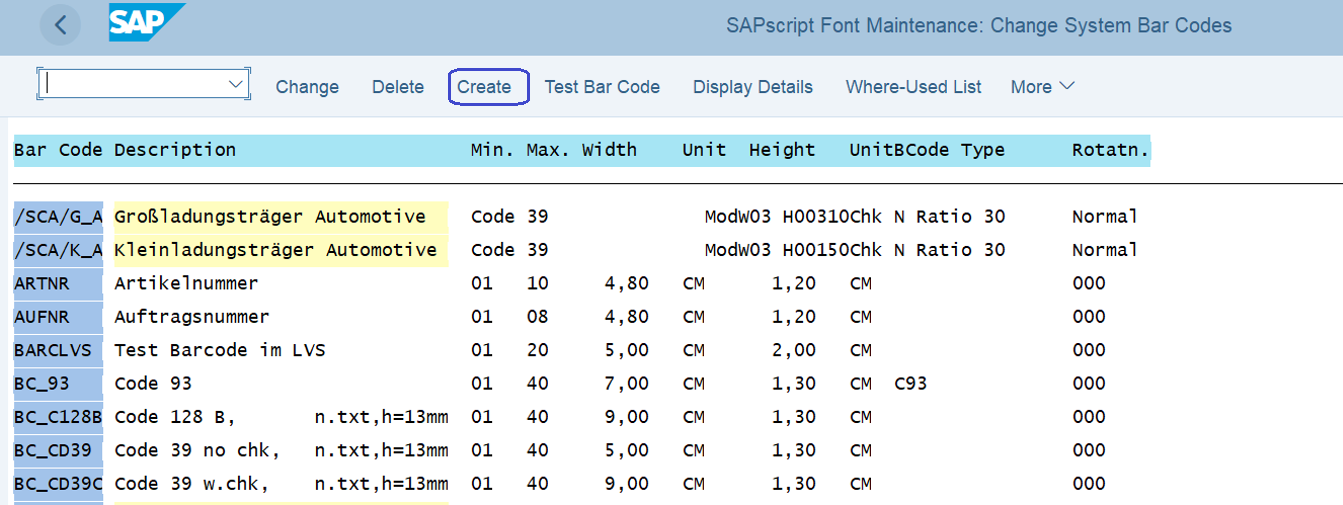Select the BC_C128B bar code
The width and height of the screenshot is (1343, 505).
tap(58, 417)
